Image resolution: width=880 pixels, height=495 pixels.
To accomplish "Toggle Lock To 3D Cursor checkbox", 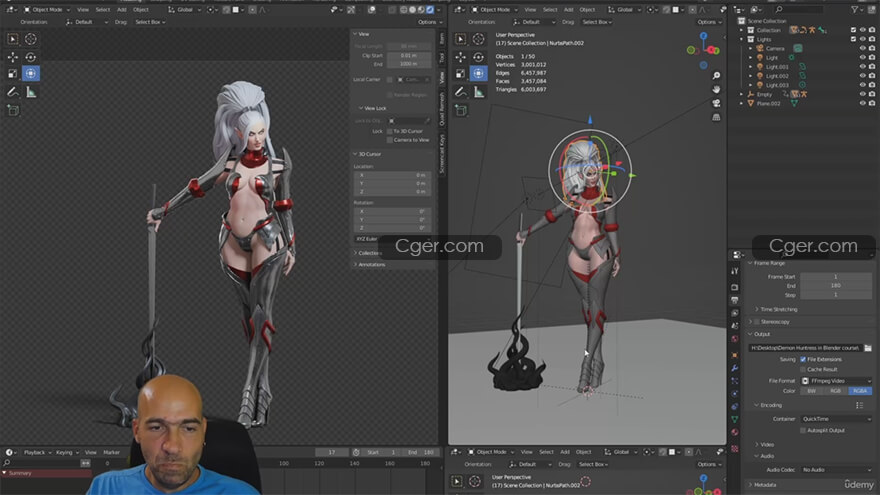I will [389, 131].
